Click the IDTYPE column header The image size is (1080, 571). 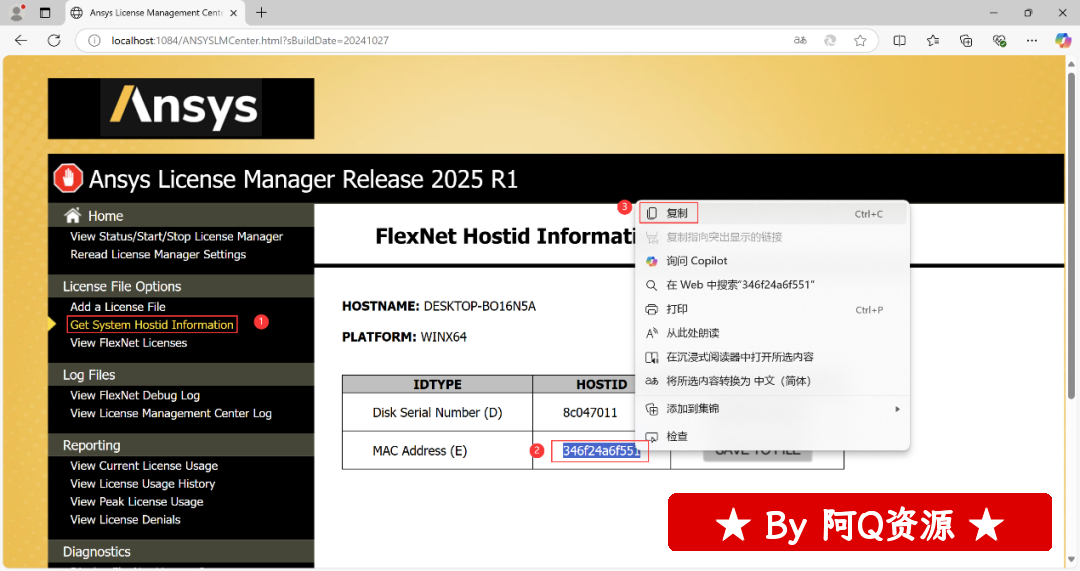tap(437, 384)
